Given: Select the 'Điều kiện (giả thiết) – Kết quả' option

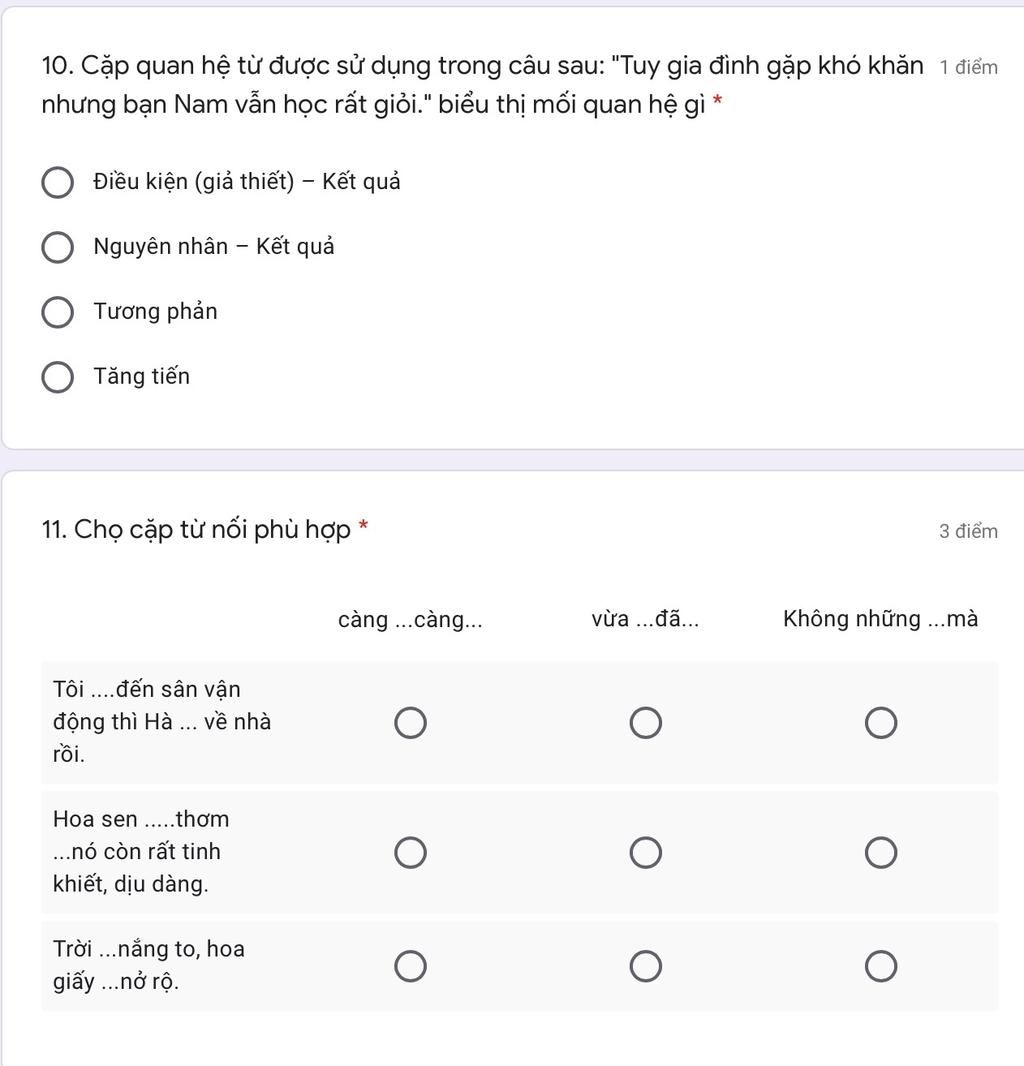Looking at the screenshot, I should click(x=58, y=182).
